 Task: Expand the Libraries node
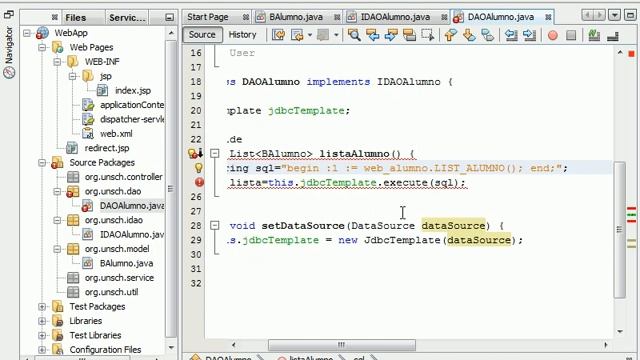(42, 321)
